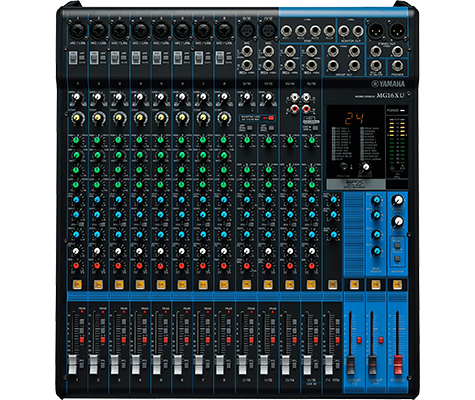Select the PHONES headphone jack
The image size is (475, 400).
pyautogui.click(x=397, y=66)
